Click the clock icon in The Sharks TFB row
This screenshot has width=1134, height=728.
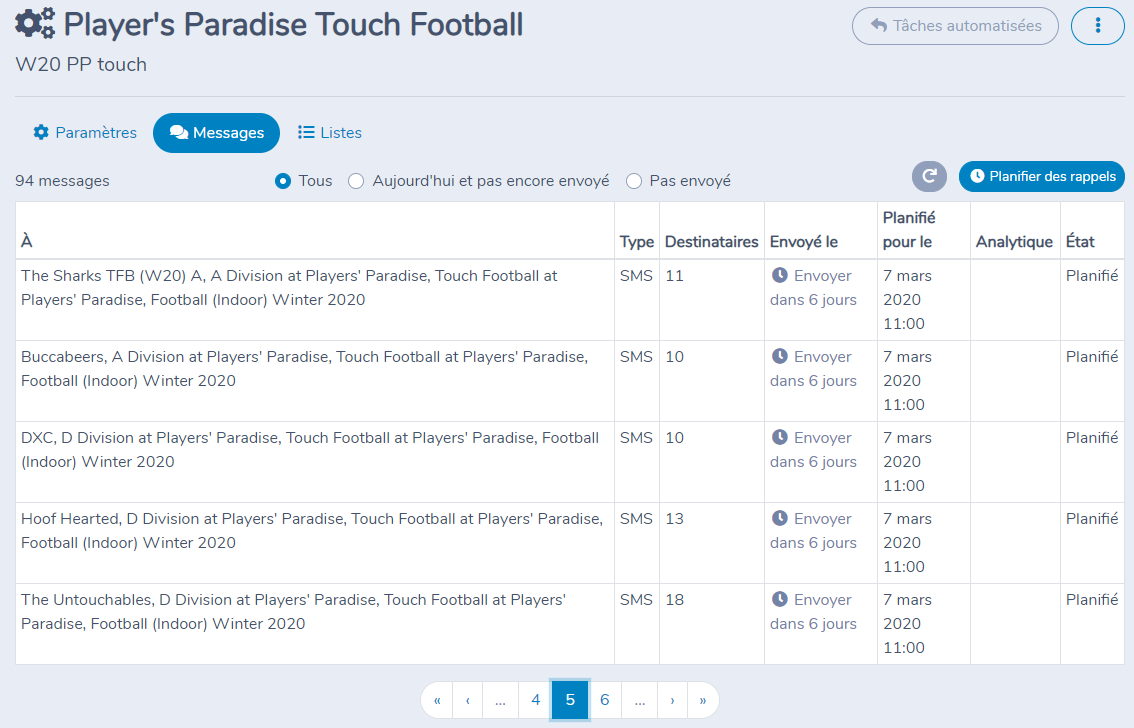pyautogui.click(x=780, y=275)
